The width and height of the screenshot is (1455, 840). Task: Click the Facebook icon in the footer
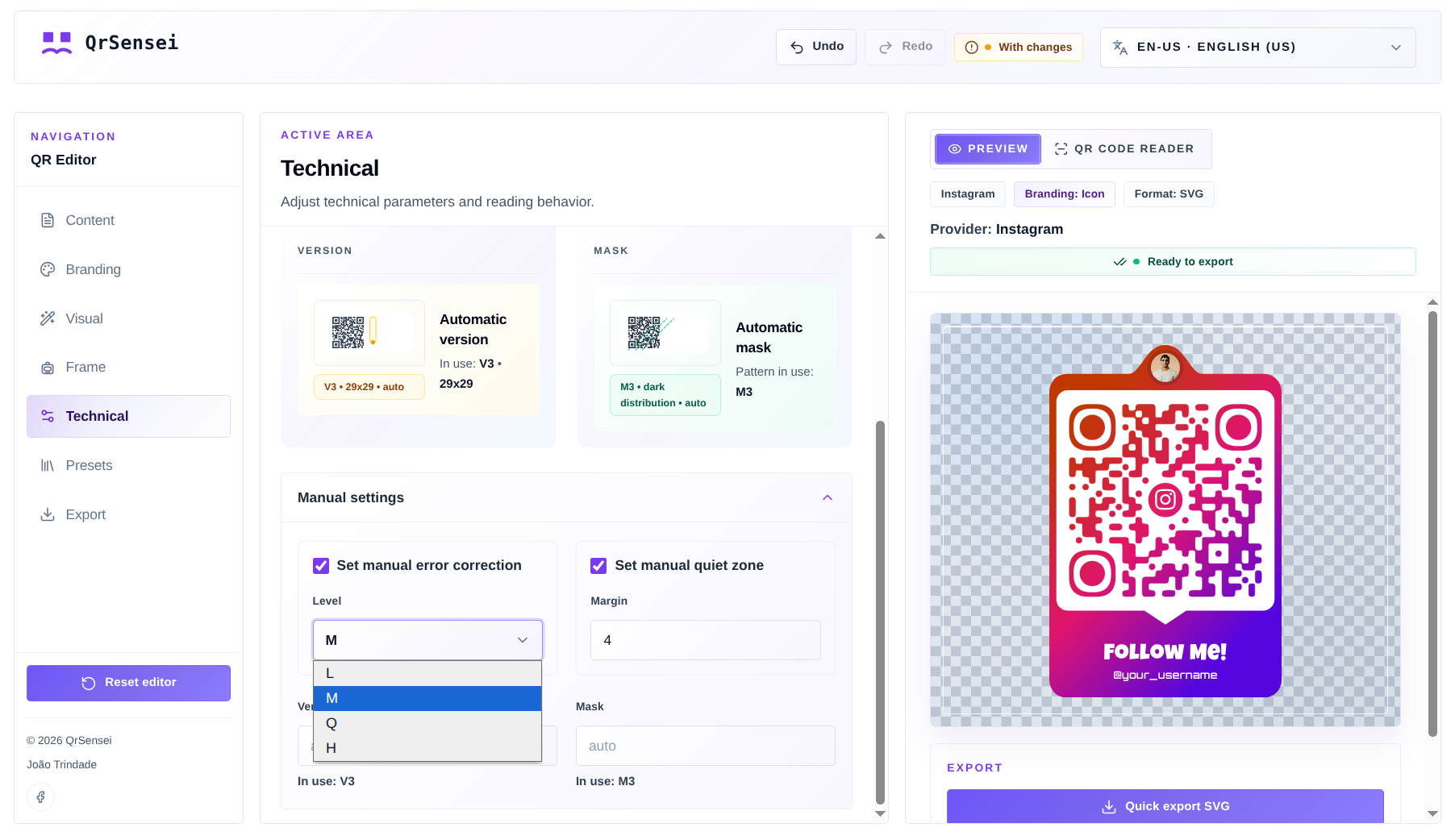pyautogui.click(x=40, y=797)
